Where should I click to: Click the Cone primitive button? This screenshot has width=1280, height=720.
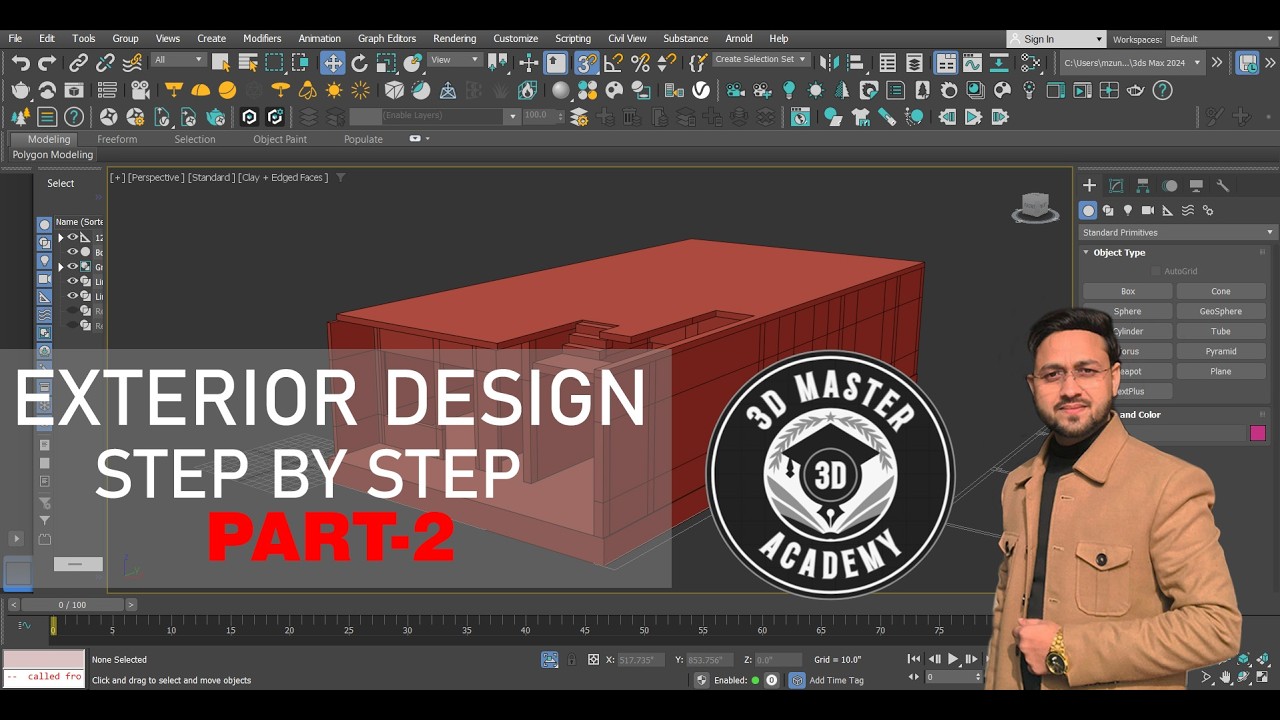click(1221, 291)
